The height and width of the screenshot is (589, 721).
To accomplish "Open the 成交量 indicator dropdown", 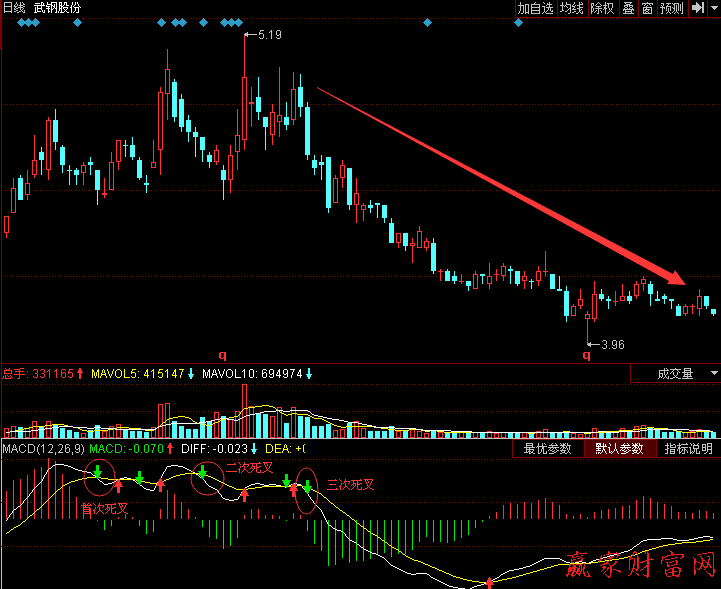I will [x=675, y=373].
